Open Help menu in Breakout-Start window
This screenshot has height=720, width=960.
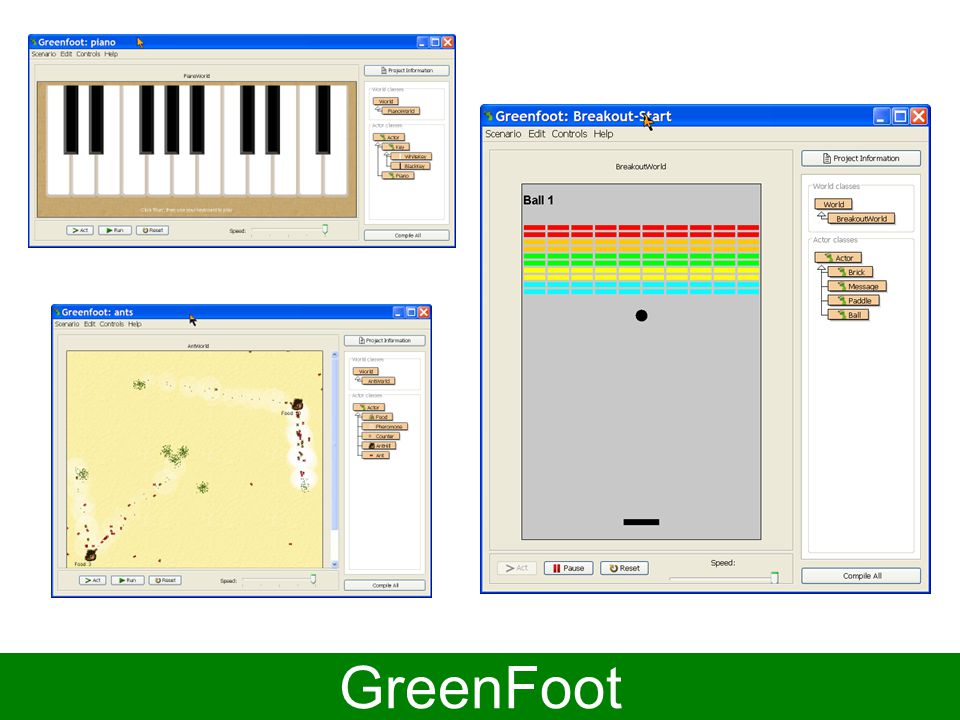pos(603,133)
